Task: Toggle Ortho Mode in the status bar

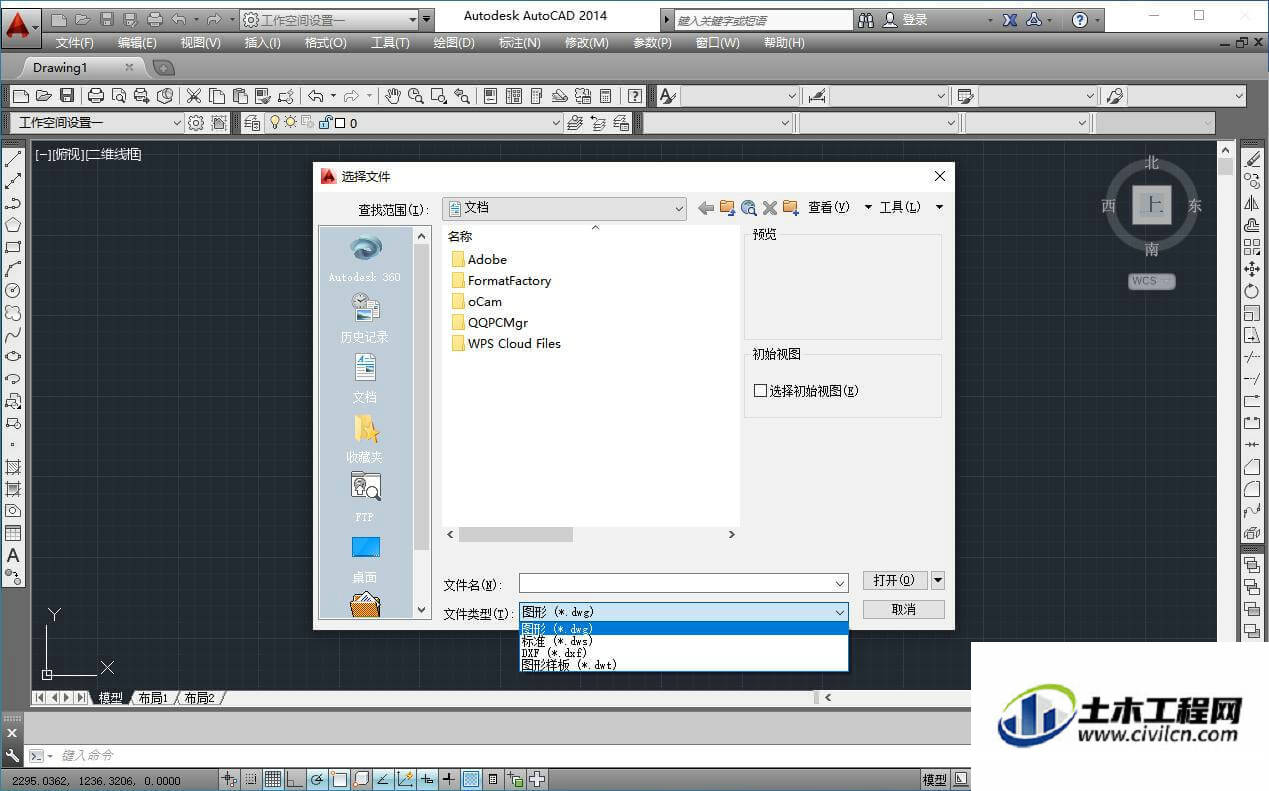Action: (294, 780)
